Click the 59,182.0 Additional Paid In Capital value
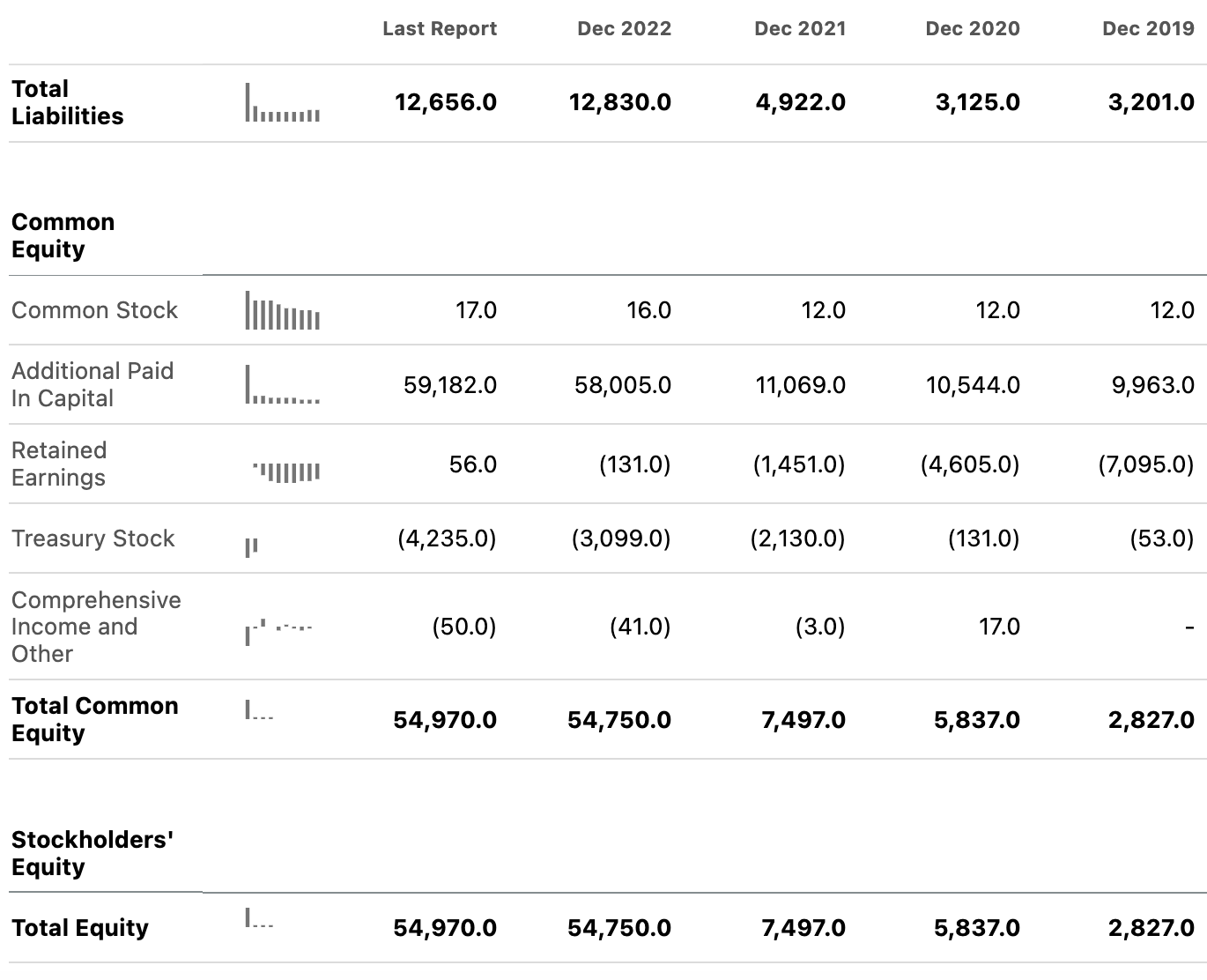 450,385
